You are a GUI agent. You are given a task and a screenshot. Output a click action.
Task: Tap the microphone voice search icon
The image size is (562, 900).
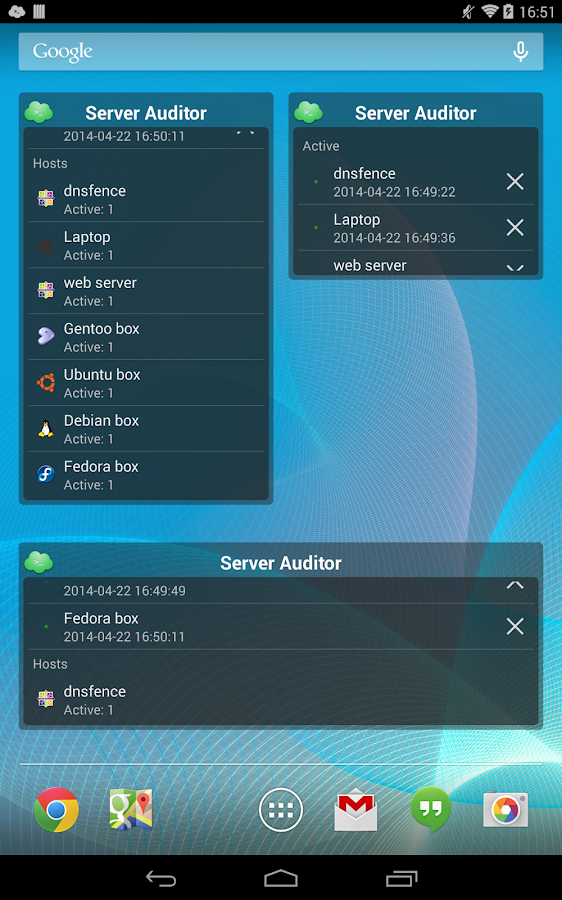point(520,52)
